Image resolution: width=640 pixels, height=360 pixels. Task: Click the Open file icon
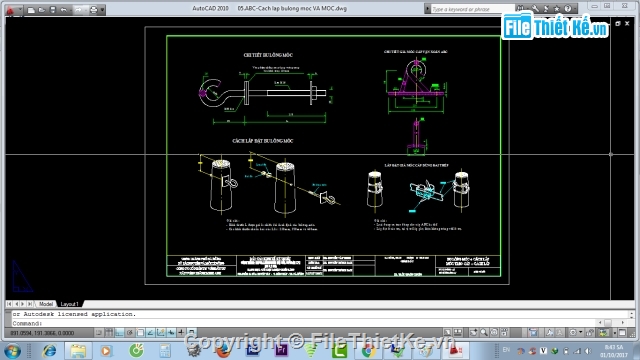click(x=42, y=10)
